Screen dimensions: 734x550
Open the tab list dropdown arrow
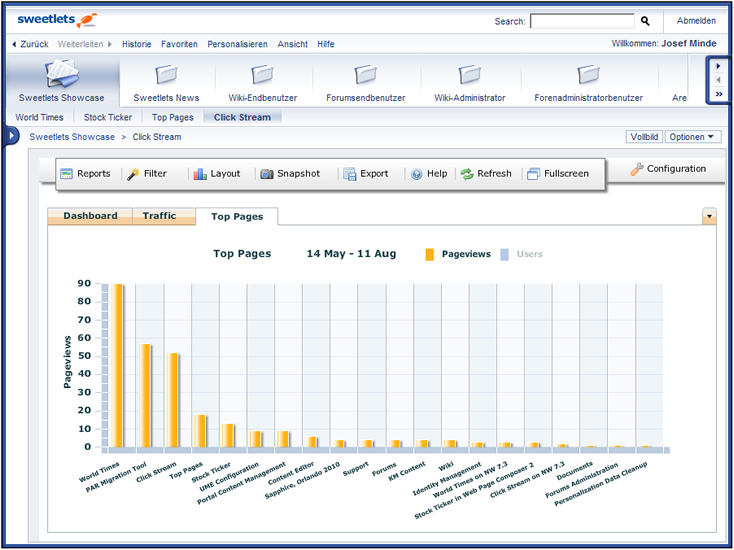coord(709,216)
